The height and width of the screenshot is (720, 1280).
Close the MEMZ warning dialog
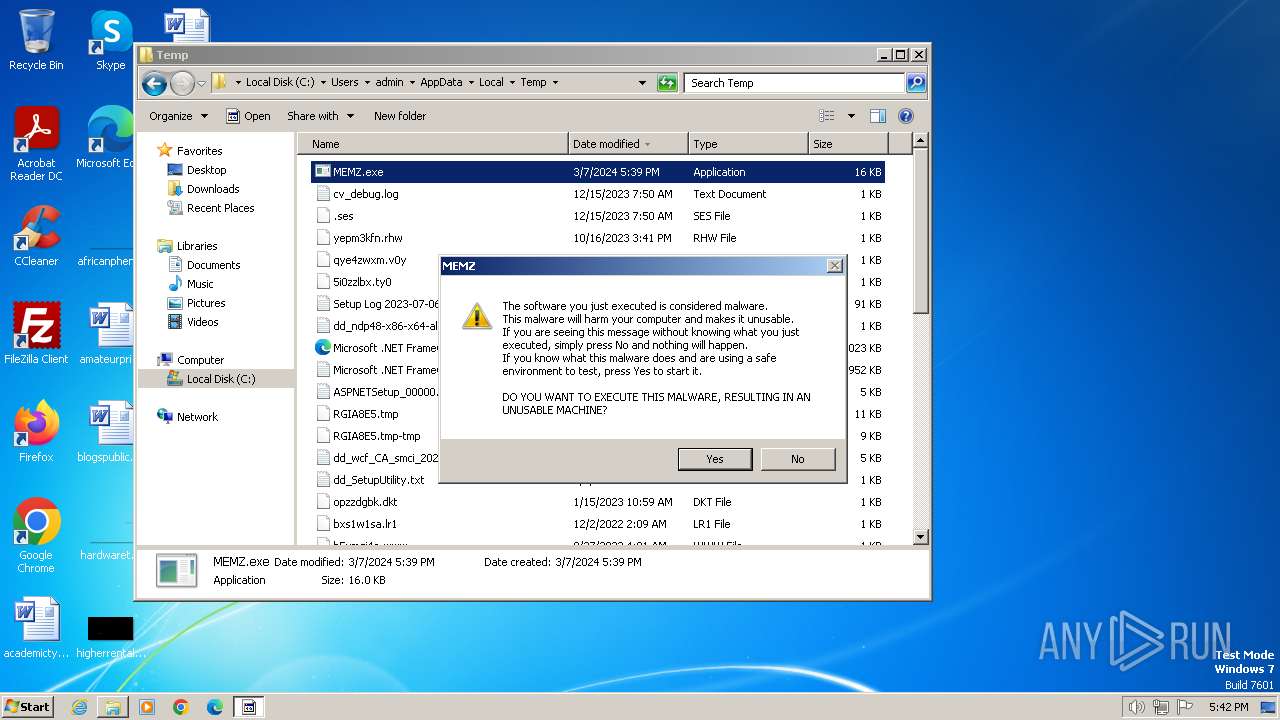pos(834,266)
